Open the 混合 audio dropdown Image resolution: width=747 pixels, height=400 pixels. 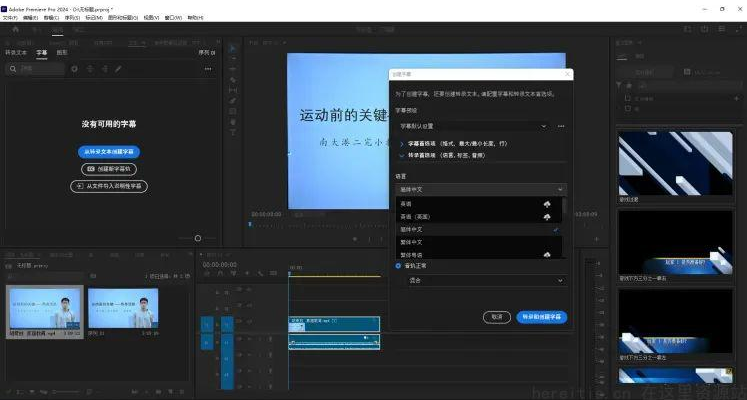(486, 280)
